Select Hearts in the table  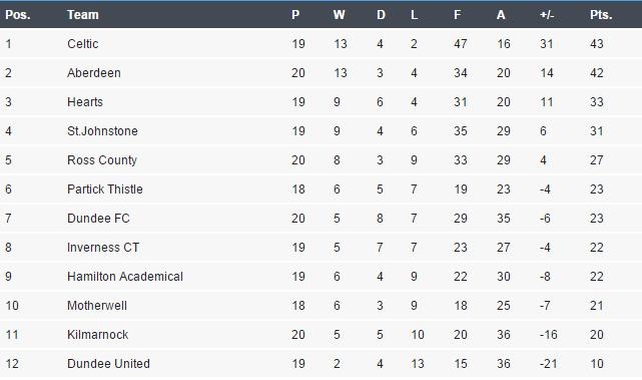(x=85, y=102)
